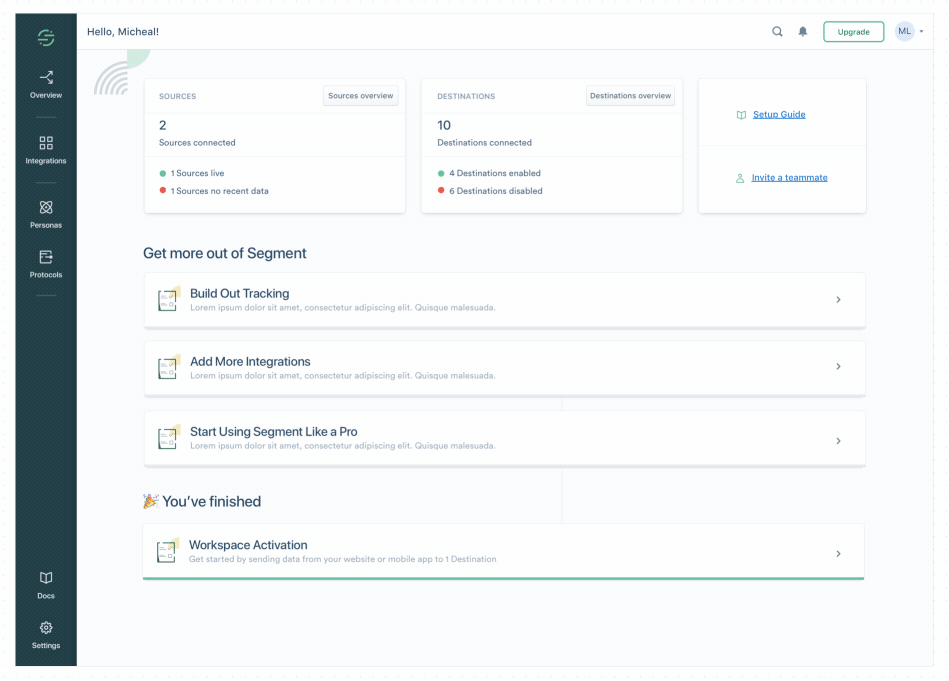Screen dimensions: 949x681
Task: Click the Upgrade button
Action: click(853, 32)
